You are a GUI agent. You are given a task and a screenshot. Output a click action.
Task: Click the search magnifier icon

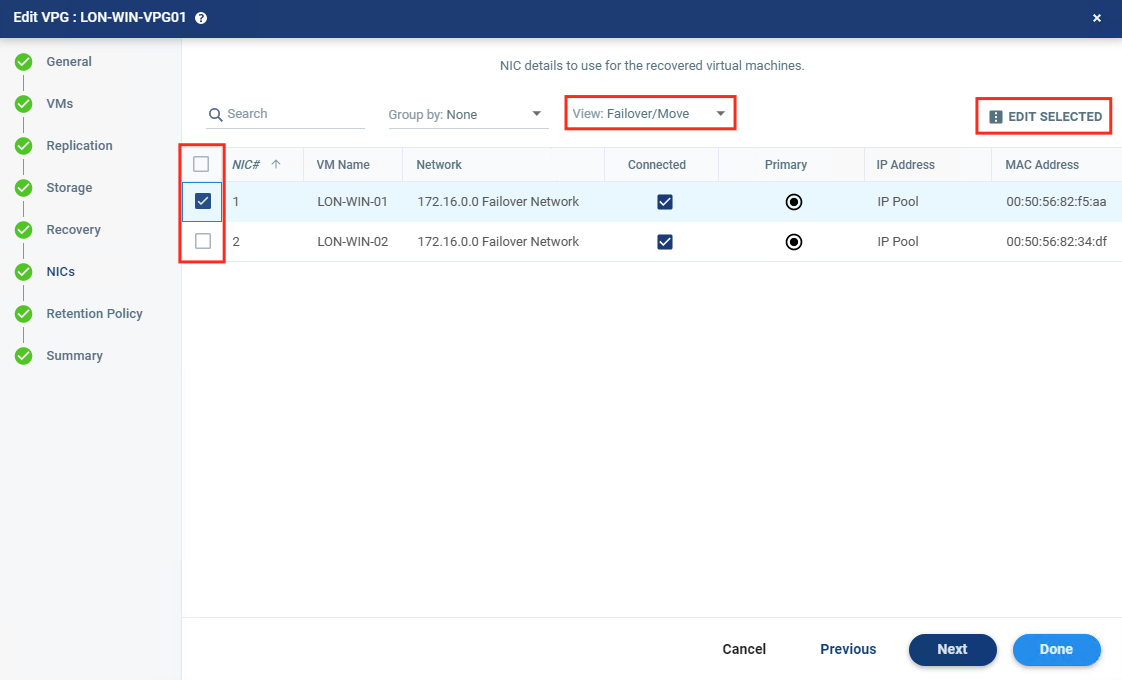[x=215, y=115]
